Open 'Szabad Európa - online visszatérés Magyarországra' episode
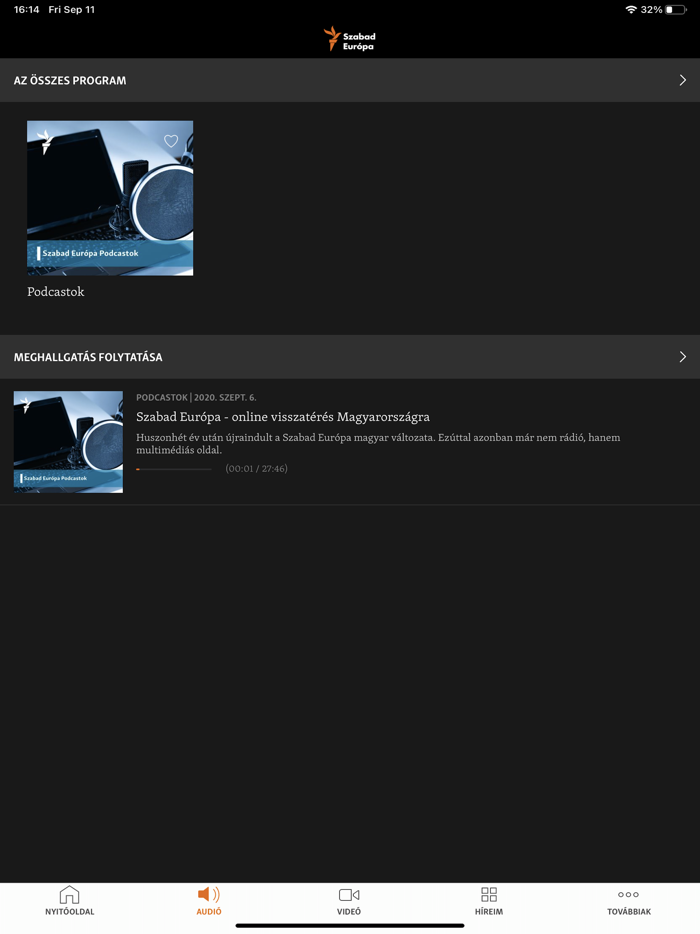700x934 pixels. pyautogui.click(x=283, y=417)
